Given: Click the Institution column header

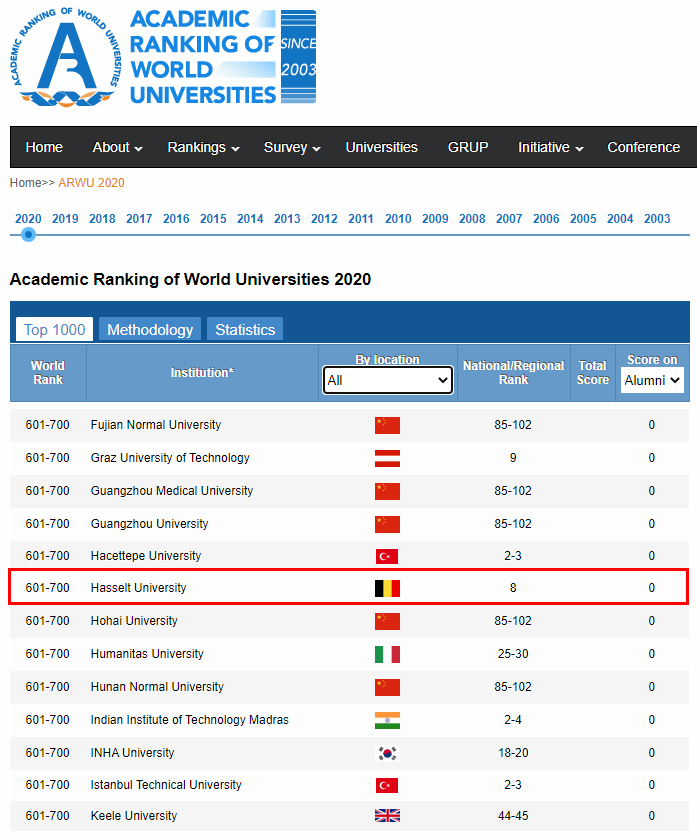Looking at the screenshot, I should click(202, 373).
